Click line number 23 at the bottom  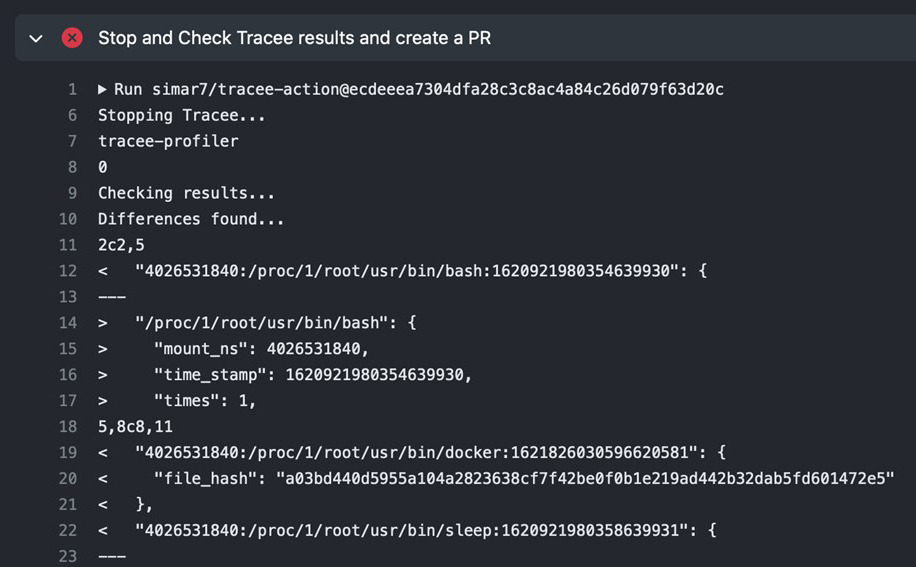click(x=68, y=556)
